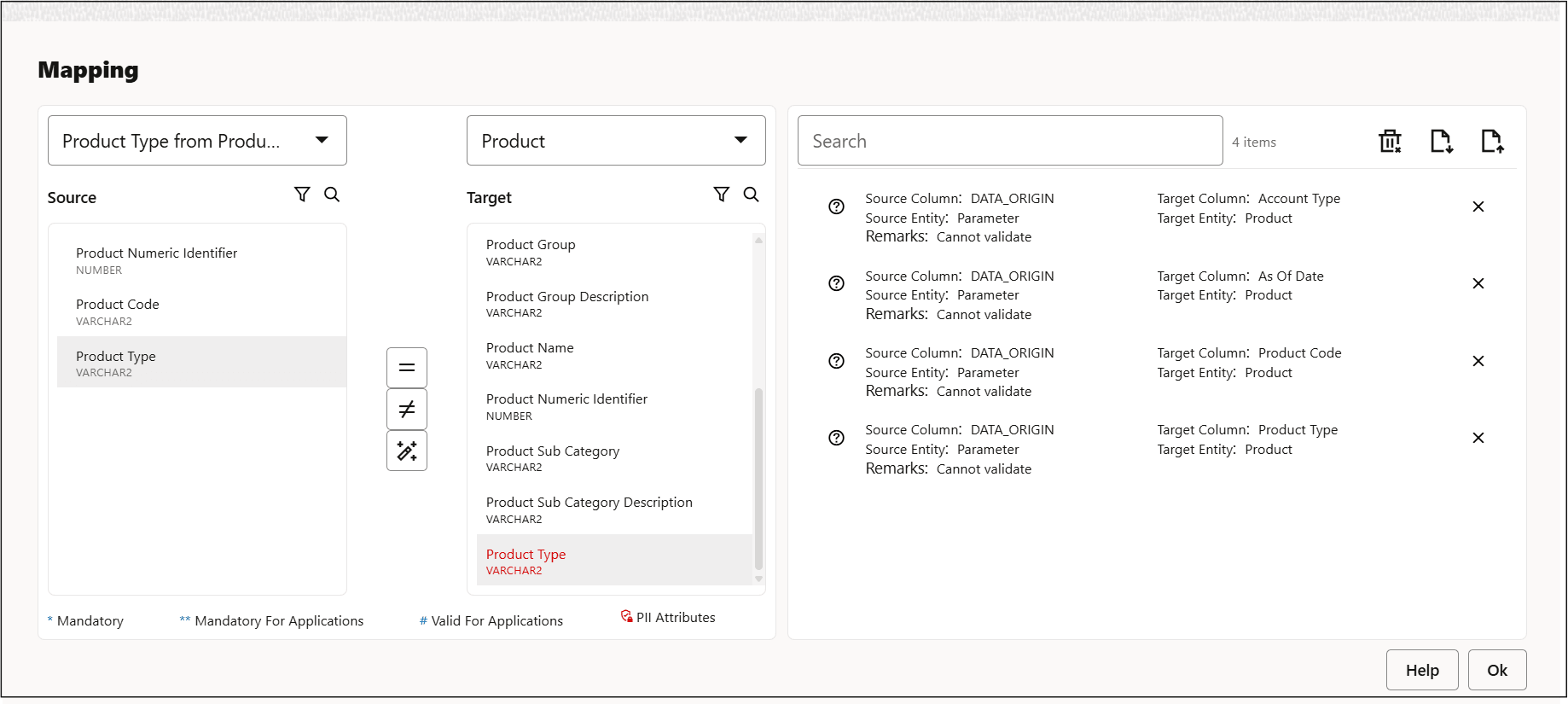The image size is (1568, 704).
Task: Click the equals mapping button
Action: [407, 368]
